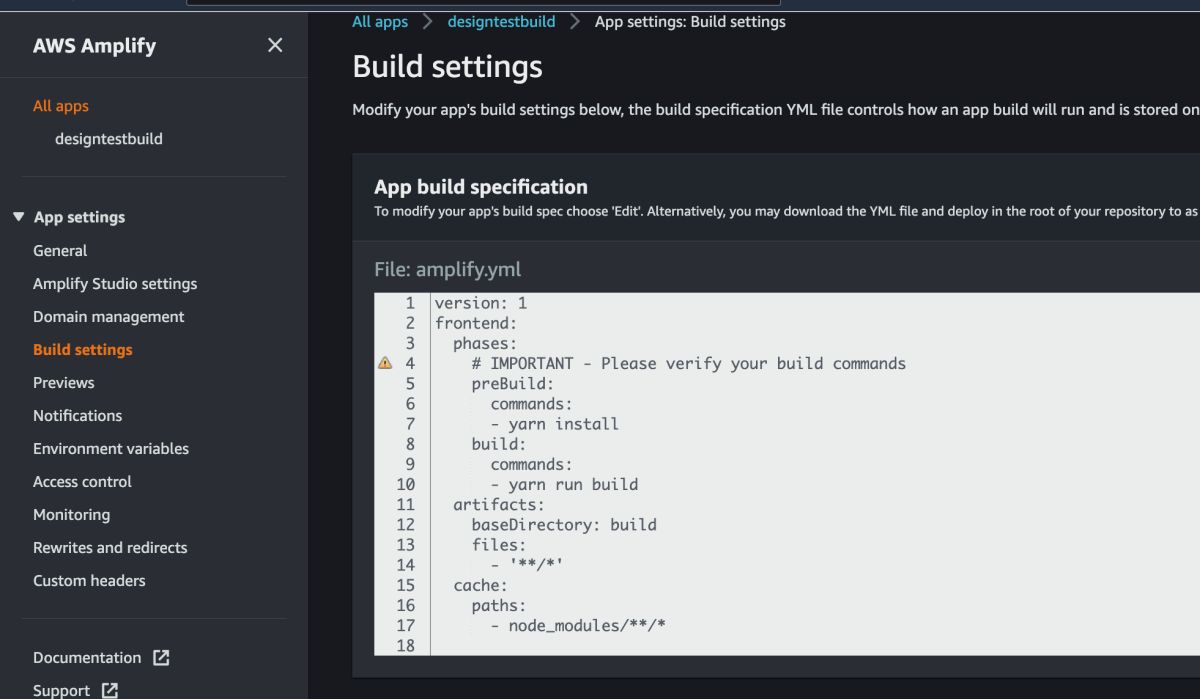Open Amplify Studio settings

pyautogui.click(x=115, y=284)
